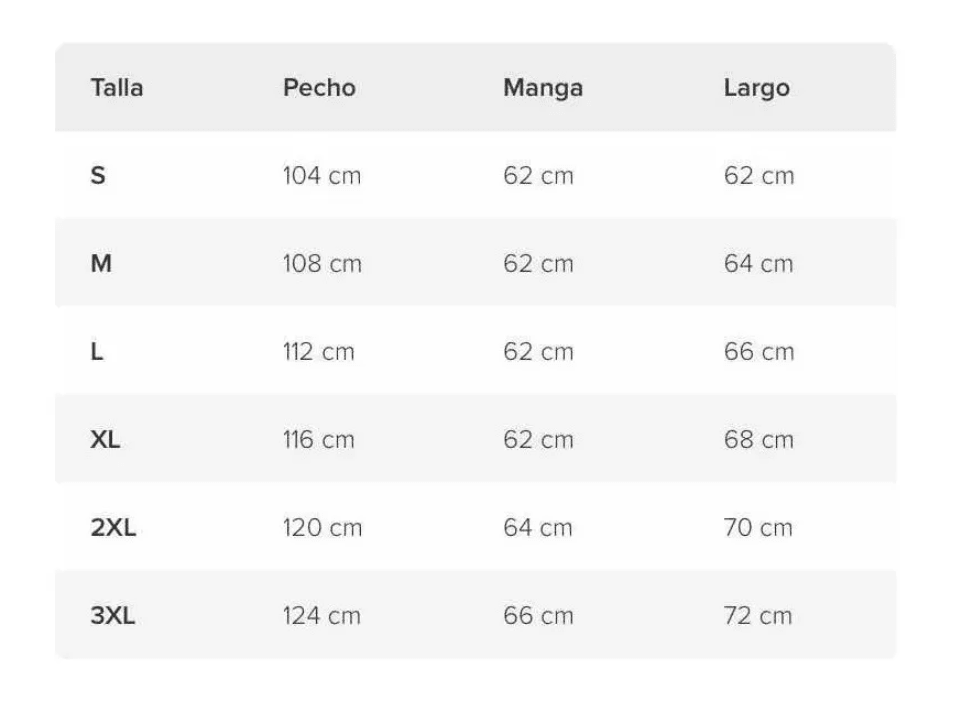Click the 116 cm chest value
Viewport: 962px width, 712px height.
(x=318, y=440)
